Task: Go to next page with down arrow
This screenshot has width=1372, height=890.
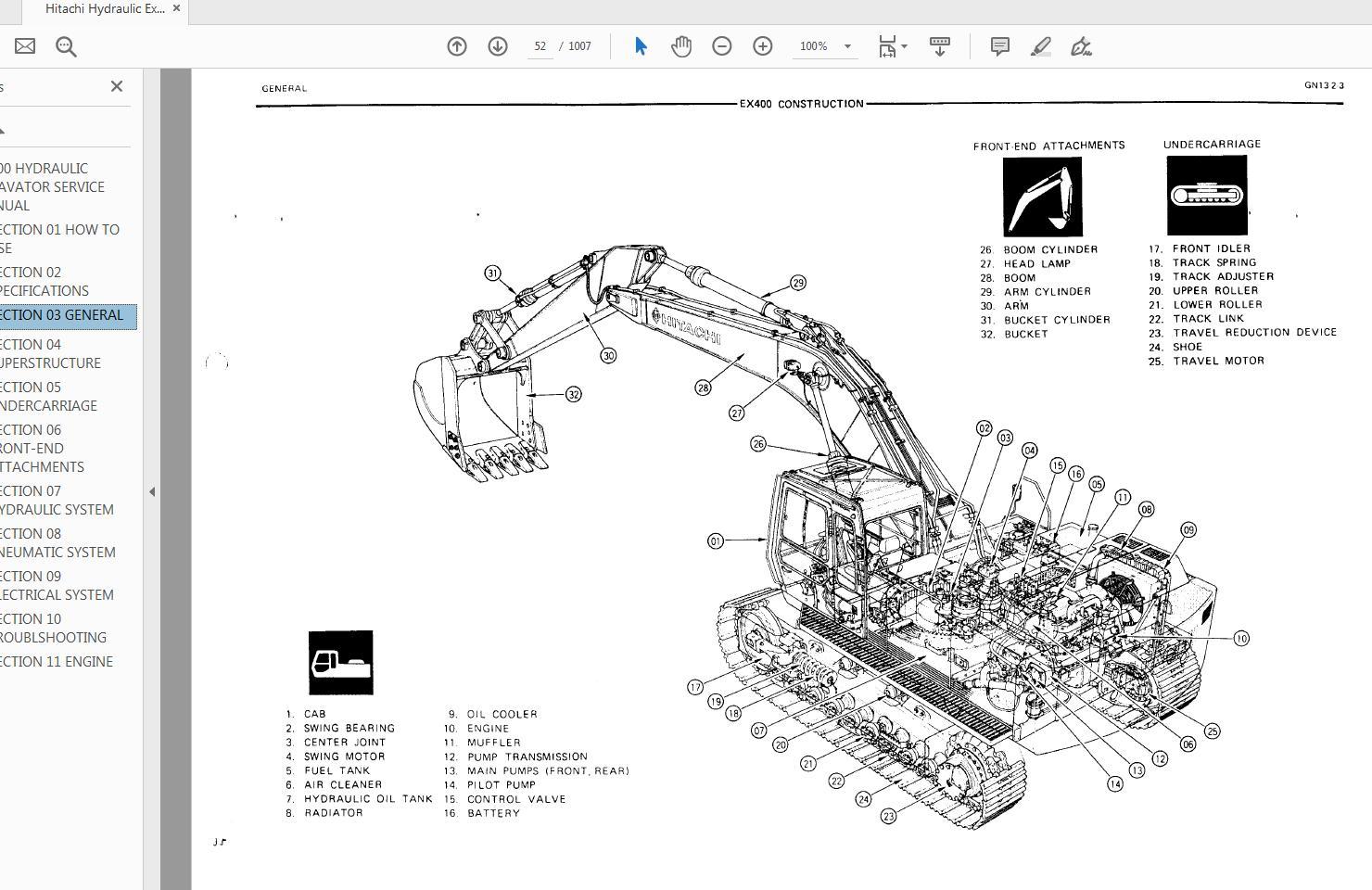Action: [x=498, y=46]
